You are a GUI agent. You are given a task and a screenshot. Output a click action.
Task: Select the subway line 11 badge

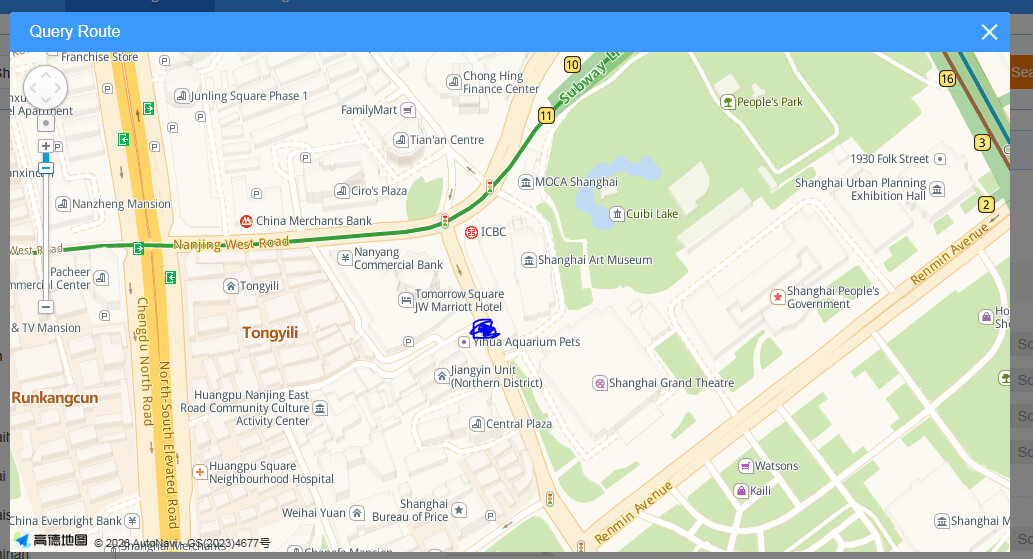(x=545, y=116)
